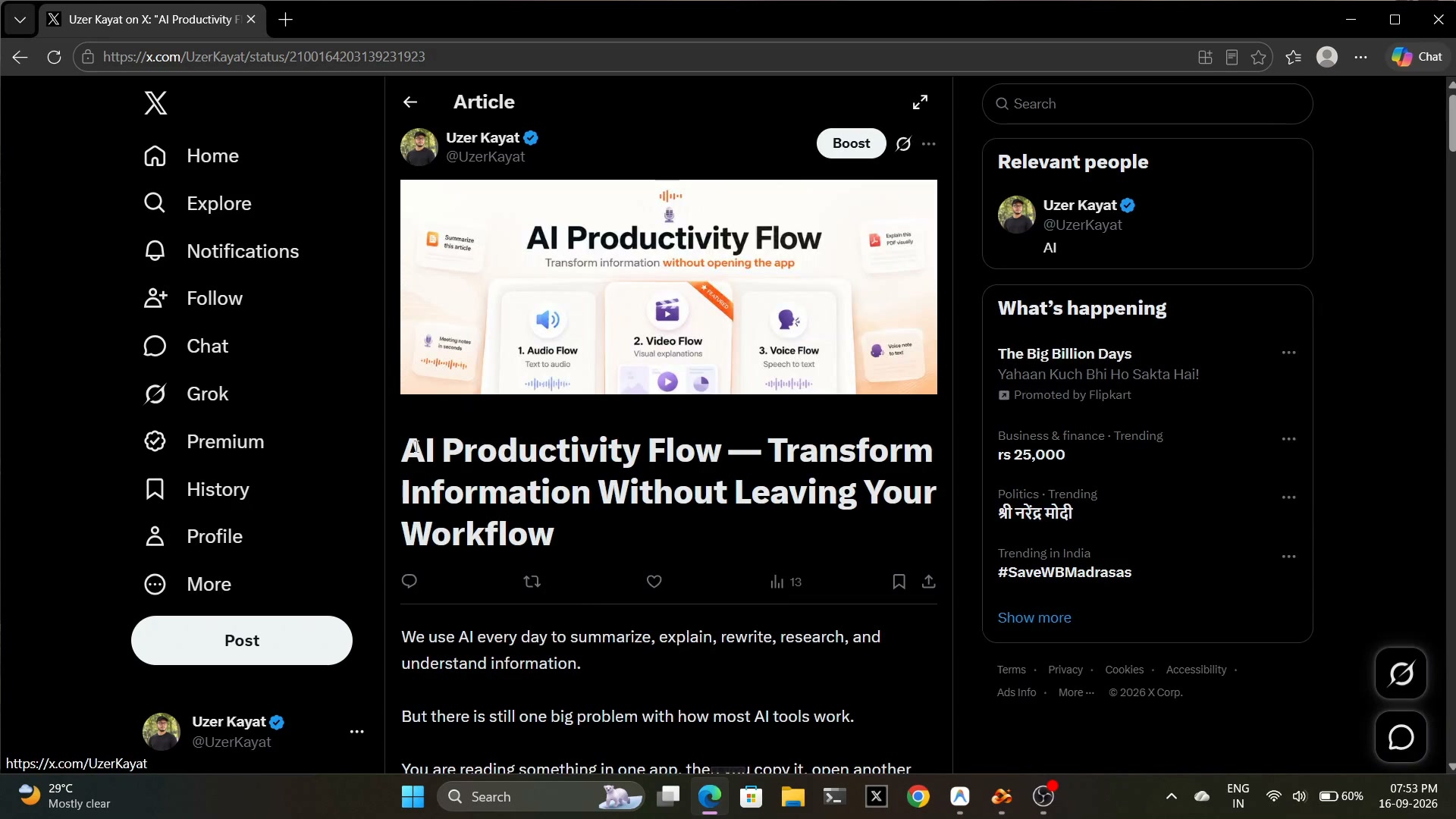
Task: Open floating chat messages button
Action: pyautogui.click(x=1401, y=736)
